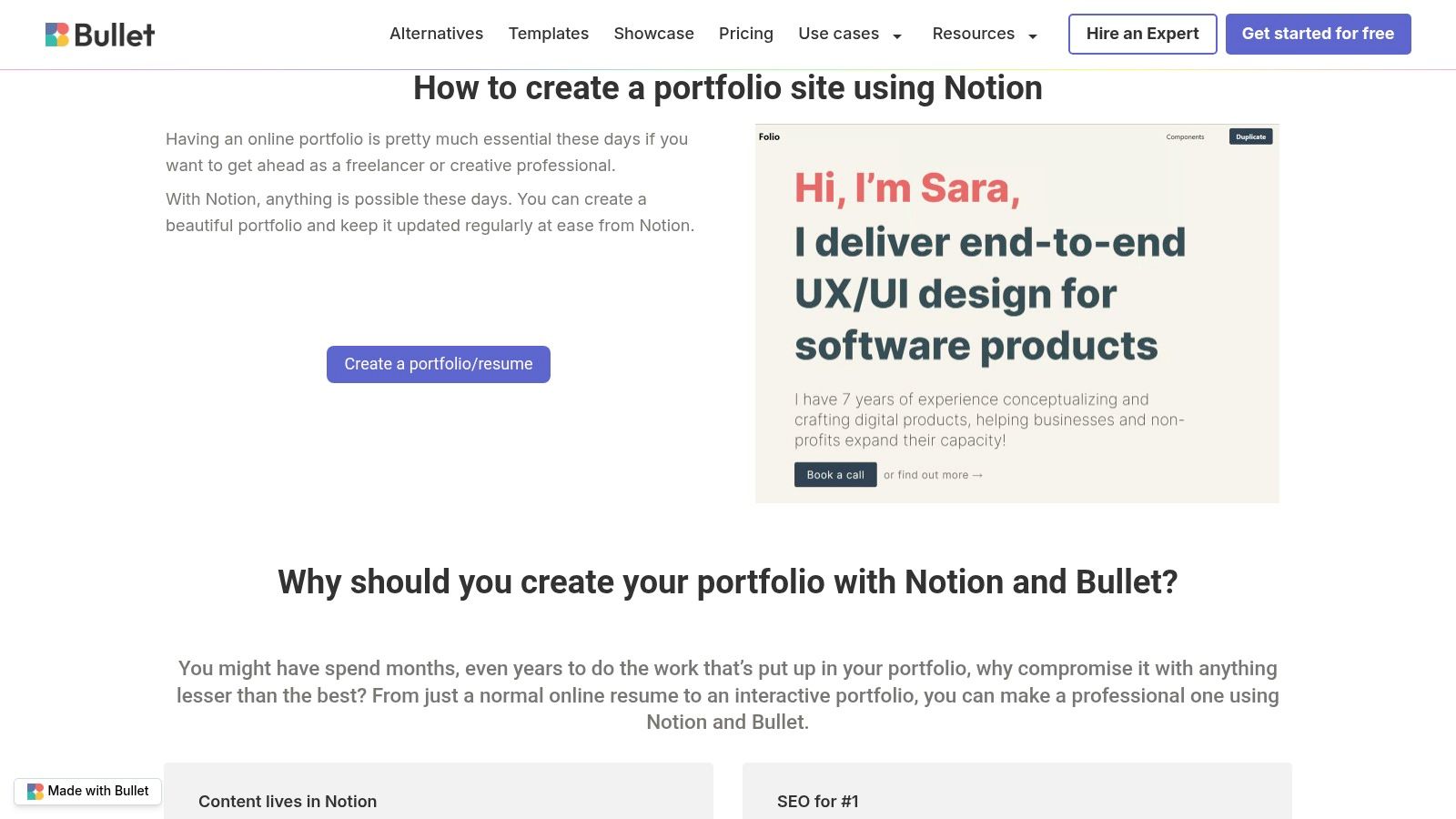The image size is (1456, 819).
Task: Click the paragraph starting 'With Notion, anything is possible'
Action: point(430,212)
